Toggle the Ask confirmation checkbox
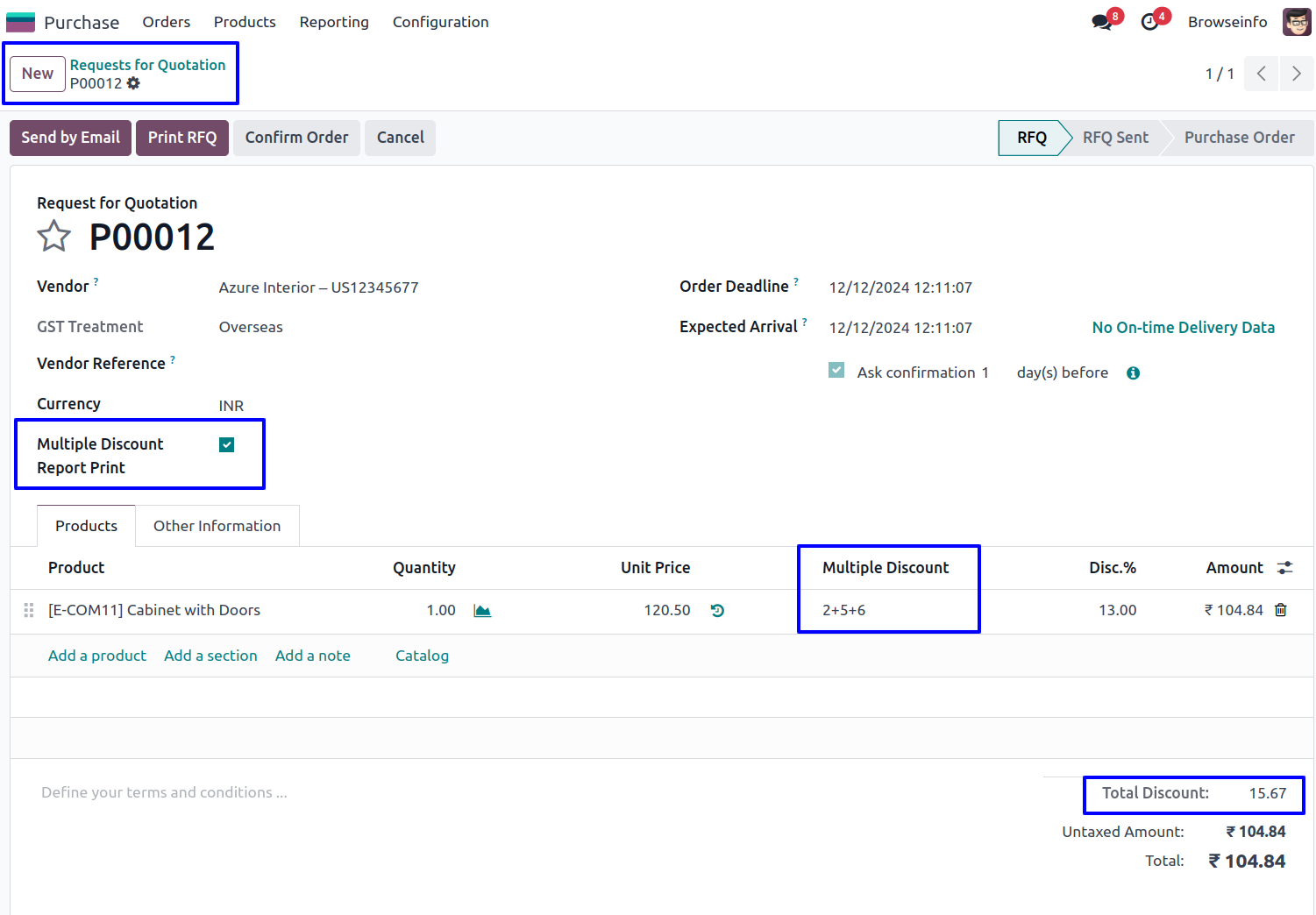Viewport: 1316px width, 915px height. coord(836,371)
